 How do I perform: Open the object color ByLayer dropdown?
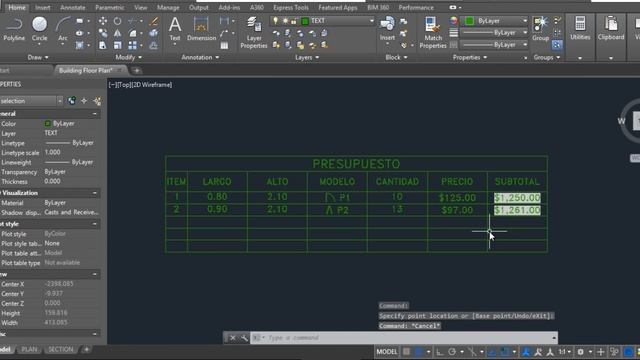pyautogui.click(x=525, y=21)
